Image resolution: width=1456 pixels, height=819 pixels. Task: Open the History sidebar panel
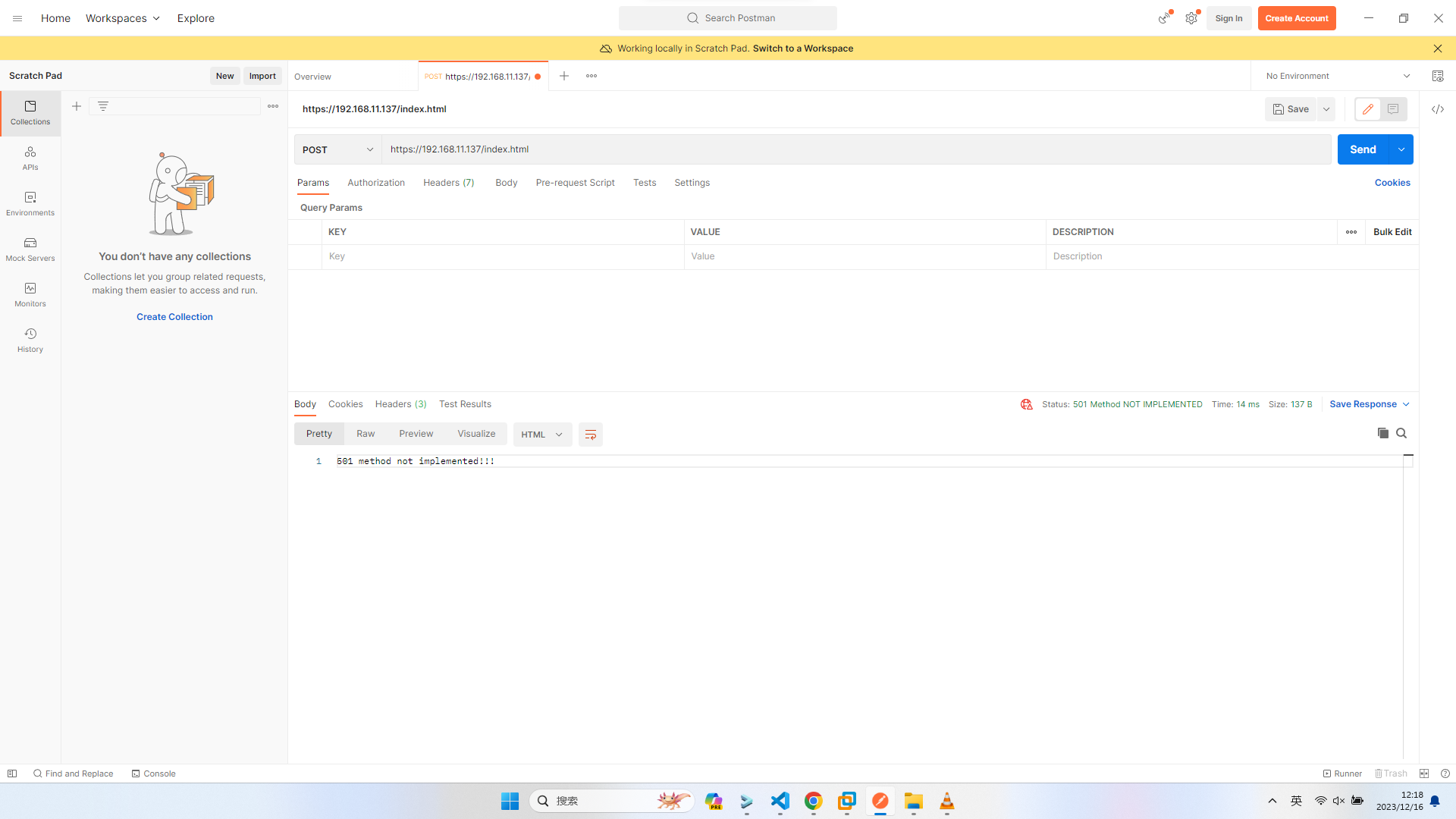tap(30, 340)
